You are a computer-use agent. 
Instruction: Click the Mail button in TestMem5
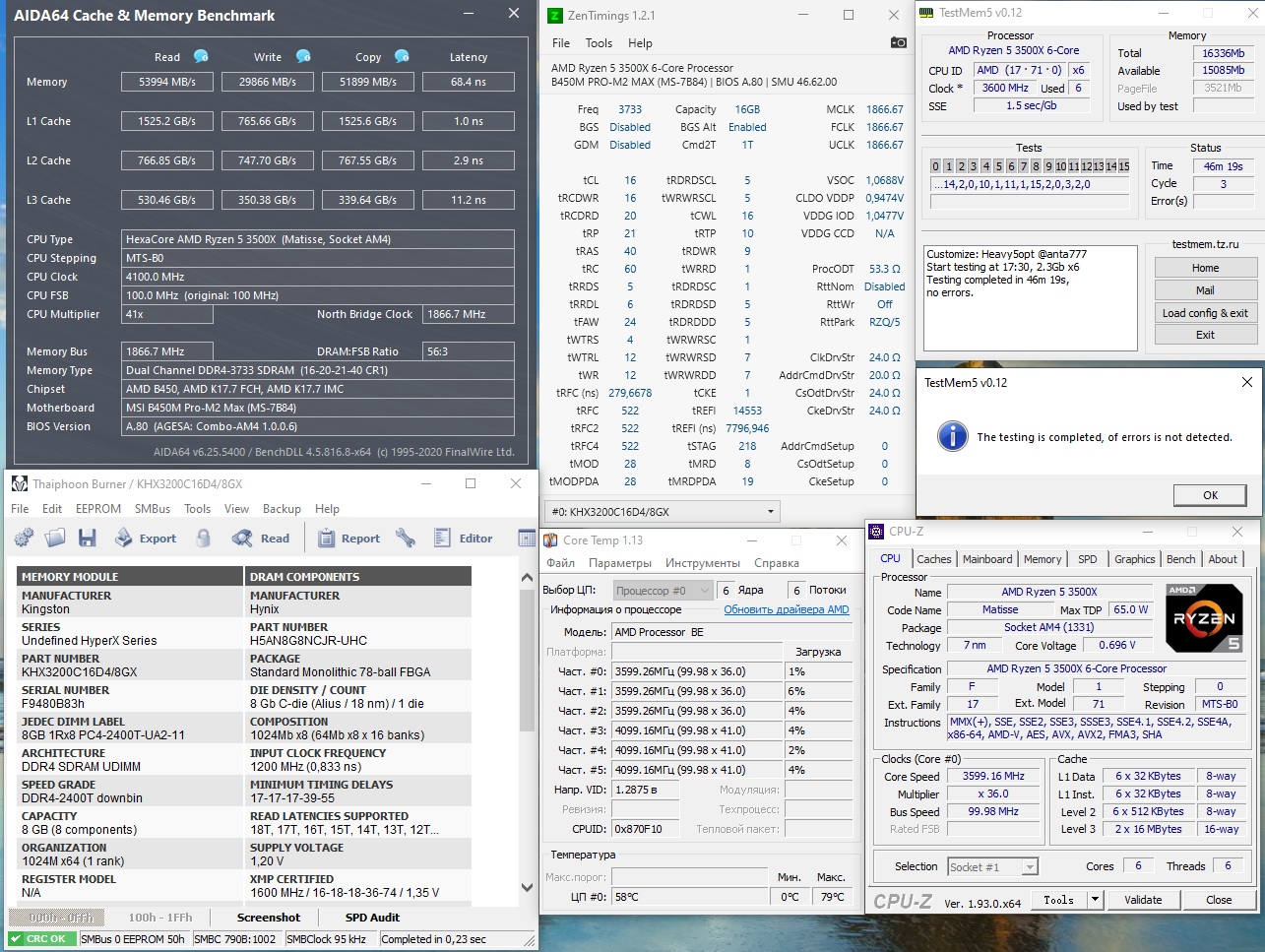[1205, 290]
